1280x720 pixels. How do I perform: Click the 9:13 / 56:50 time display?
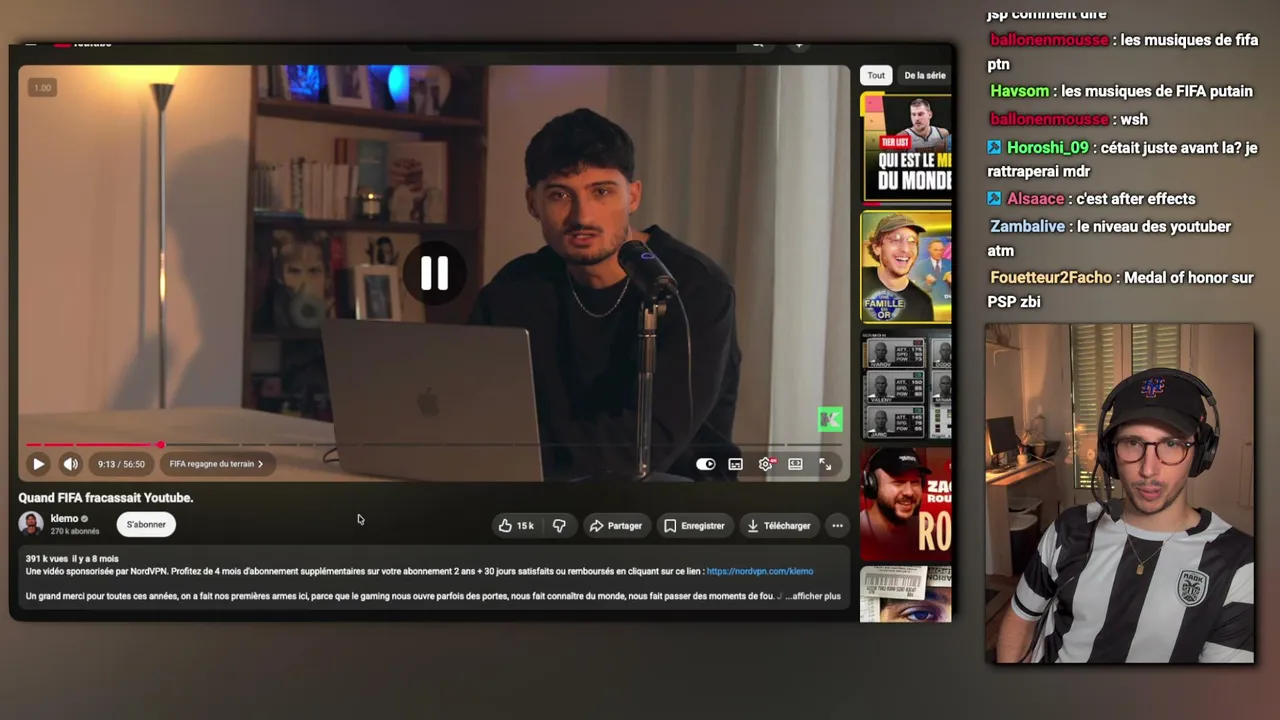(121, 464)
